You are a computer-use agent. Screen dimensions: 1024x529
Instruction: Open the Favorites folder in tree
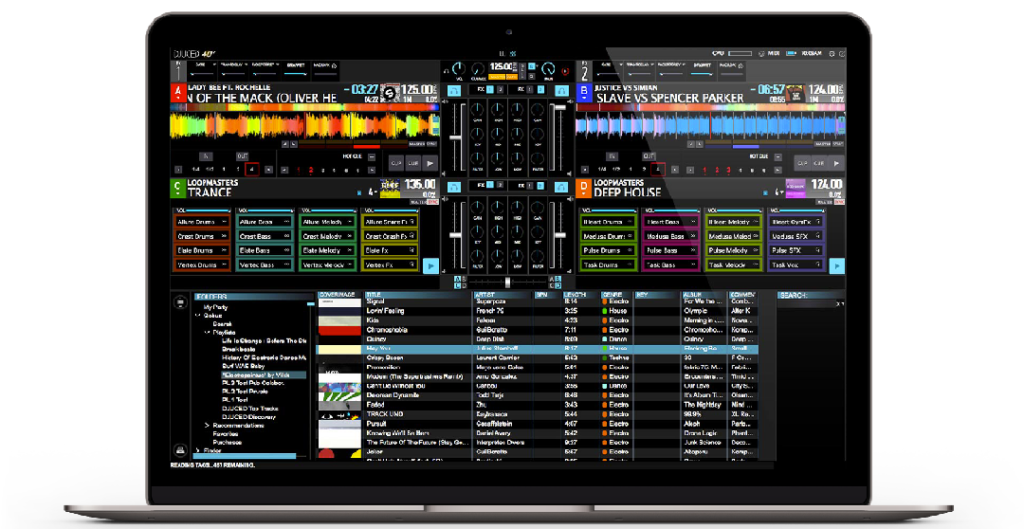tap(225, 434)
